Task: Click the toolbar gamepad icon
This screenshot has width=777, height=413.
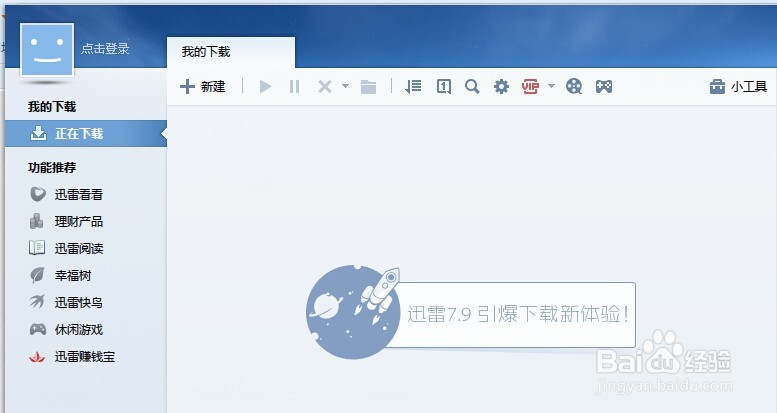Action: (604, 87)
